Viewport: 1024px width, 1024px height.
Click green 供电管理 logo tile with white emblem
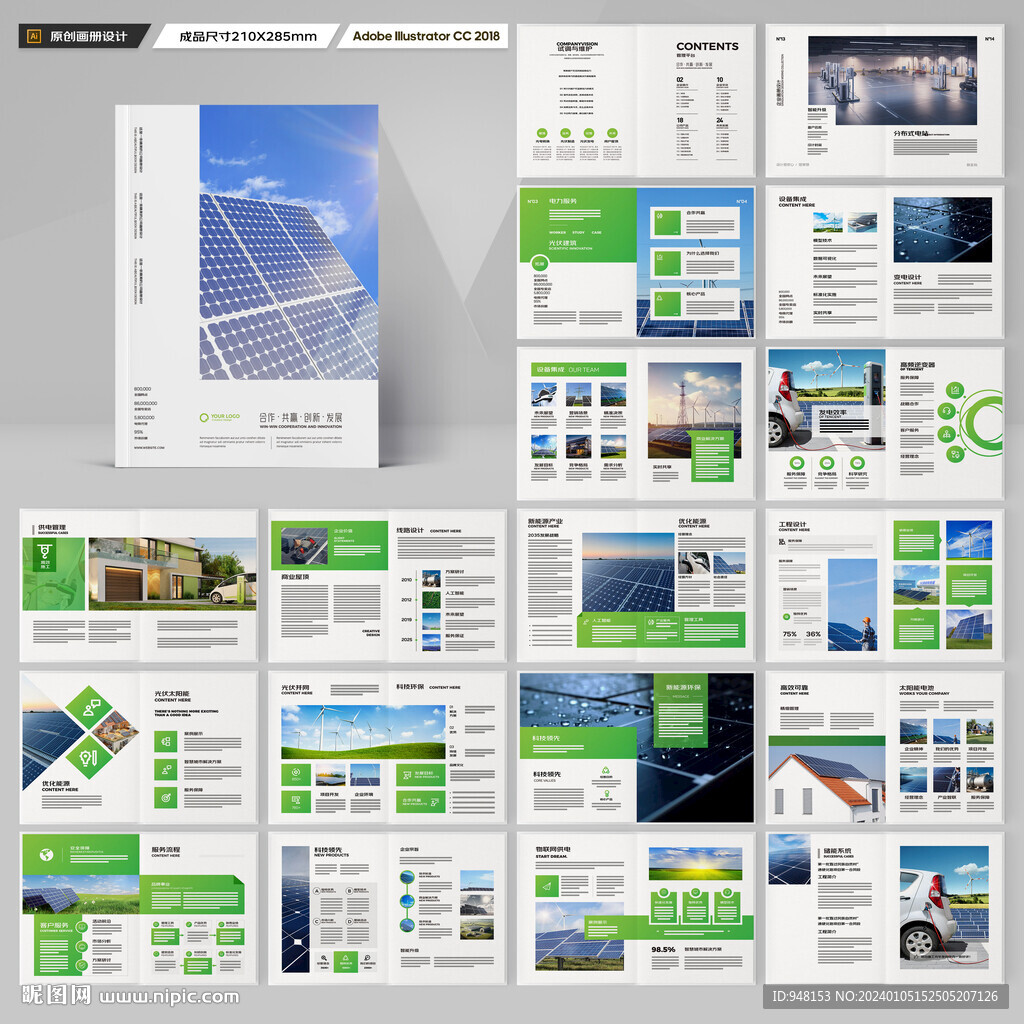44,555
